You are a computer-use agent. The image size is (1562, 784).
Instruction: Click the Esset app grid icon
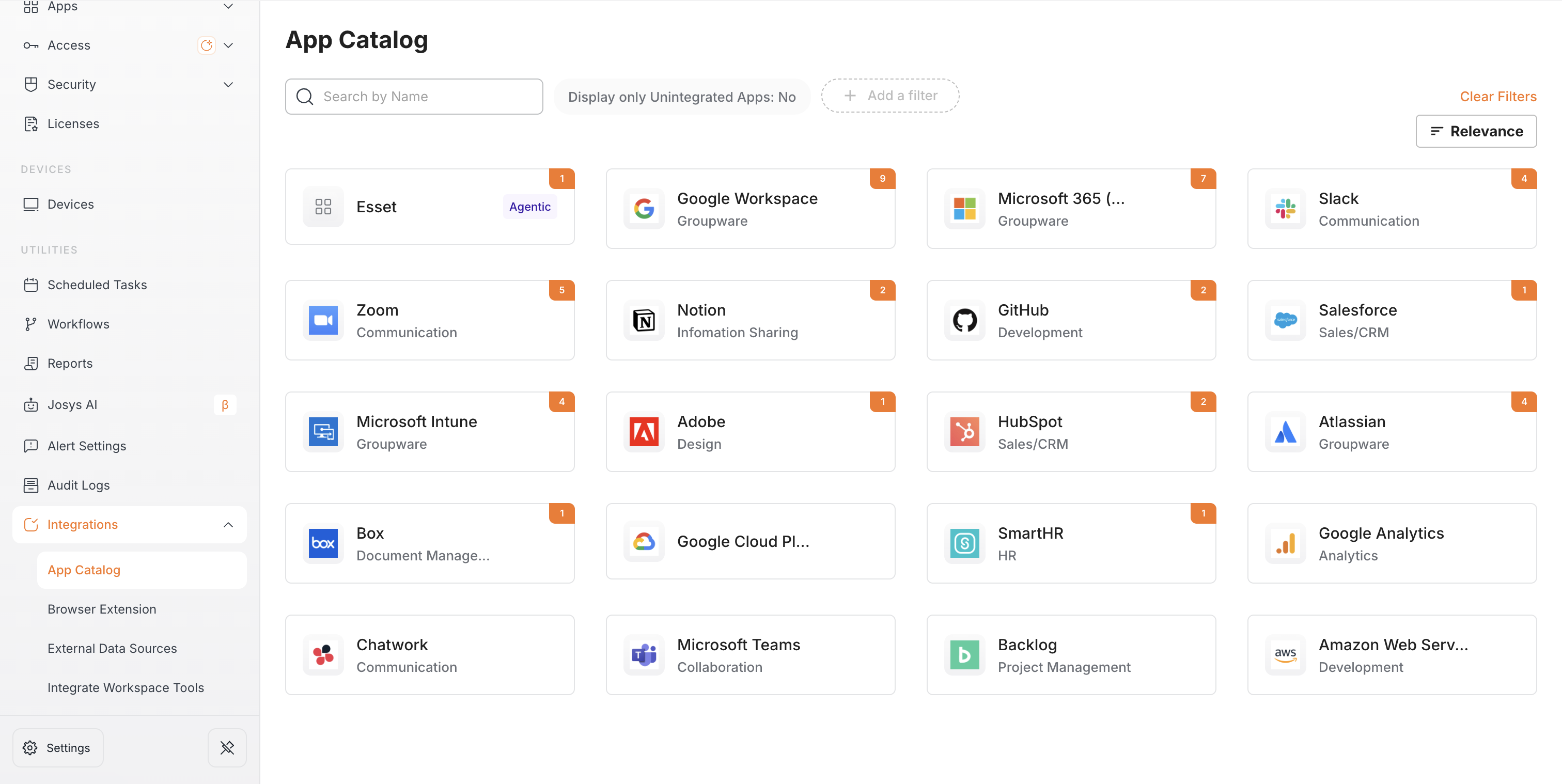tap(323, 207)
